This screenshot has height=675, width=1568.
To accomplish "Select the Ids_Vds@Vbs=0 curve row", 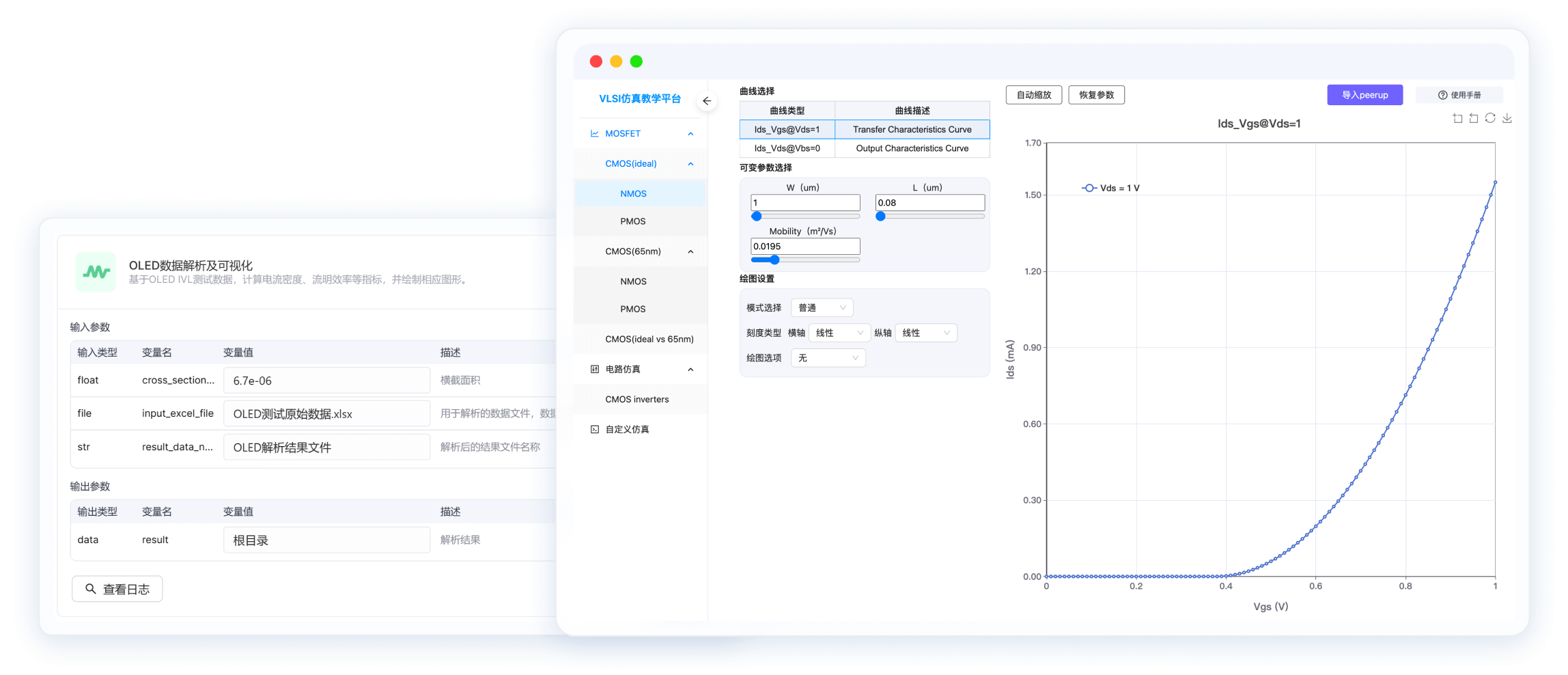I will 865,148.
